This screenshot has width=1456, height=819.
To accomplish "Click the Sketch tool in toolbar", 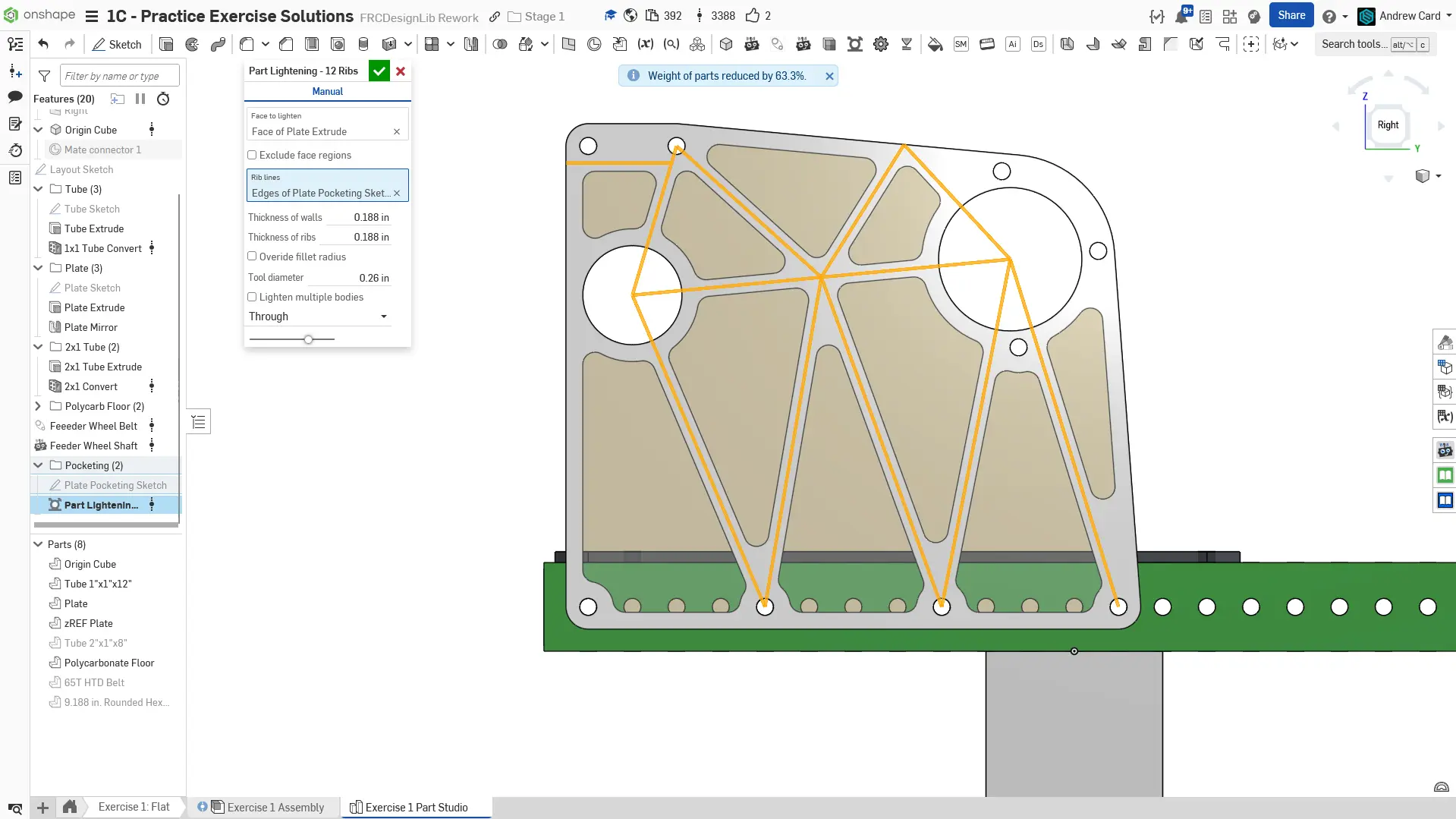I will [x=117, y=44].
